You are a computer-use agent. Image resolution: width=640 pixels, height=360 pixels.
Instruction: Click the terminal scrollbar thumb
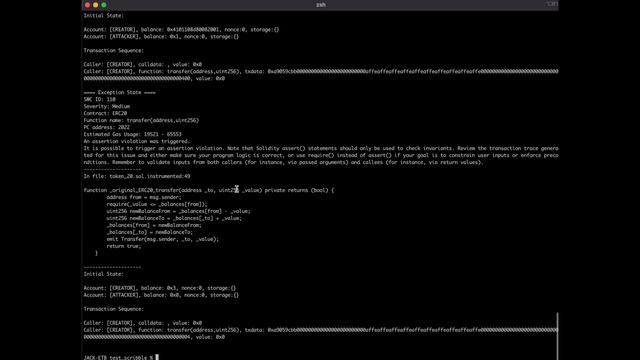coord(557,336)
